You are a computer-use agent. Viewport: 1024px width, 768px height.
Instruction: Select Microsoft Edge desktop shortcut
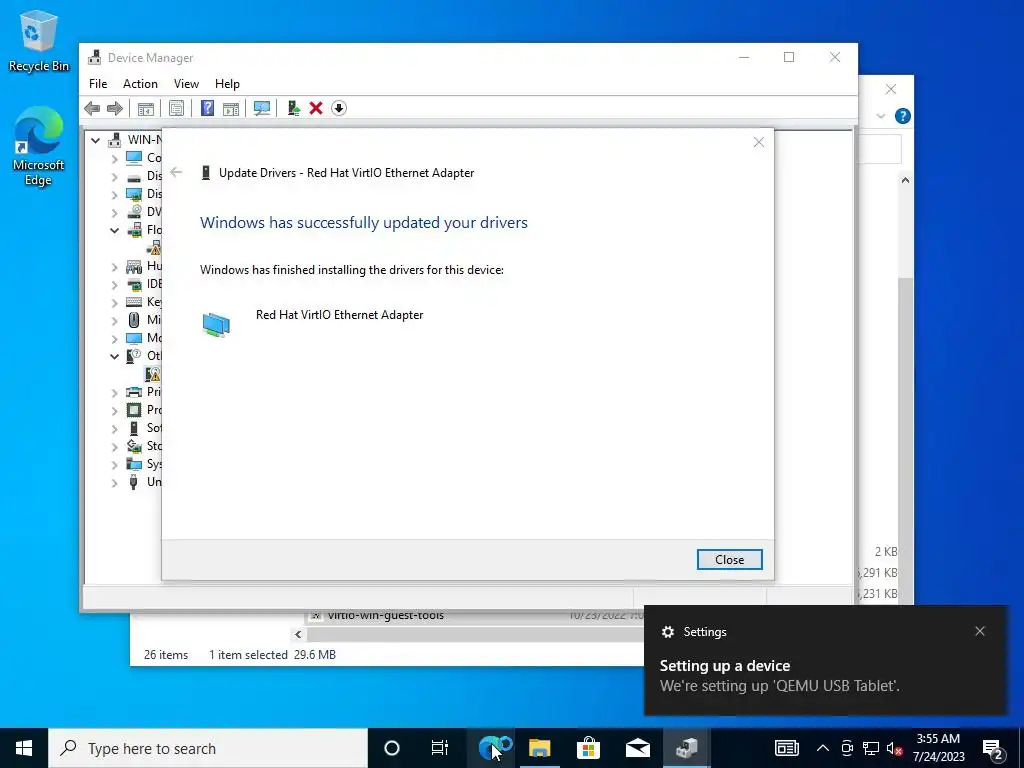click(39, 146)
